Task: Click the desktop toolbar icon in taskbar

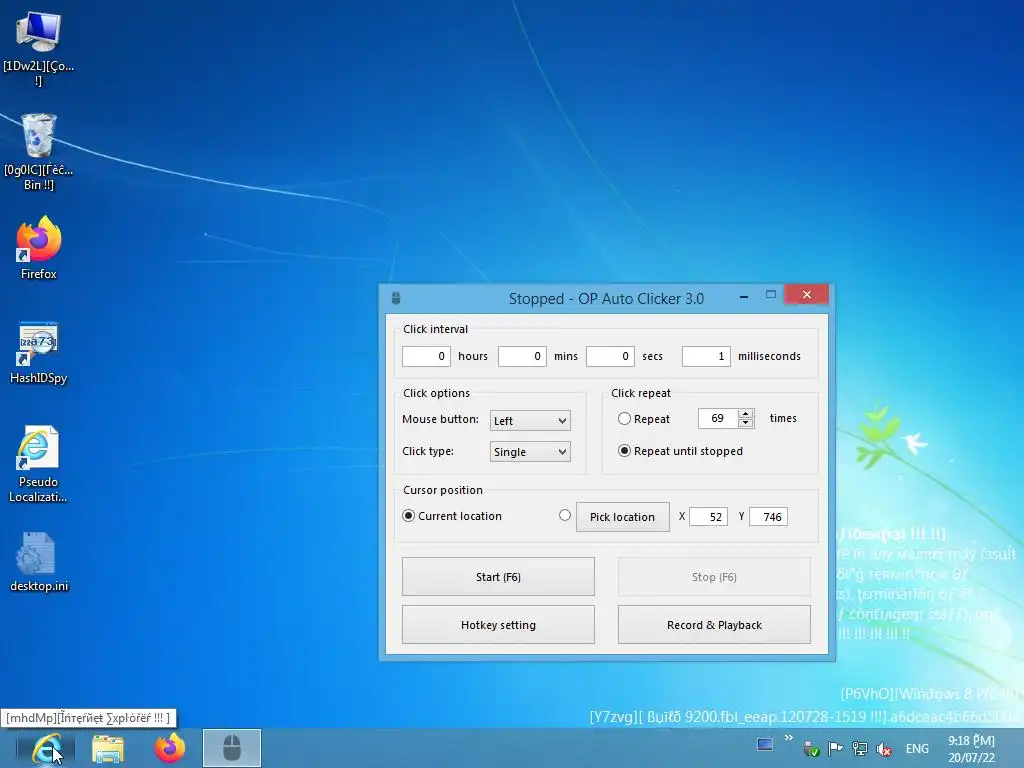Action: click(765, 744)
